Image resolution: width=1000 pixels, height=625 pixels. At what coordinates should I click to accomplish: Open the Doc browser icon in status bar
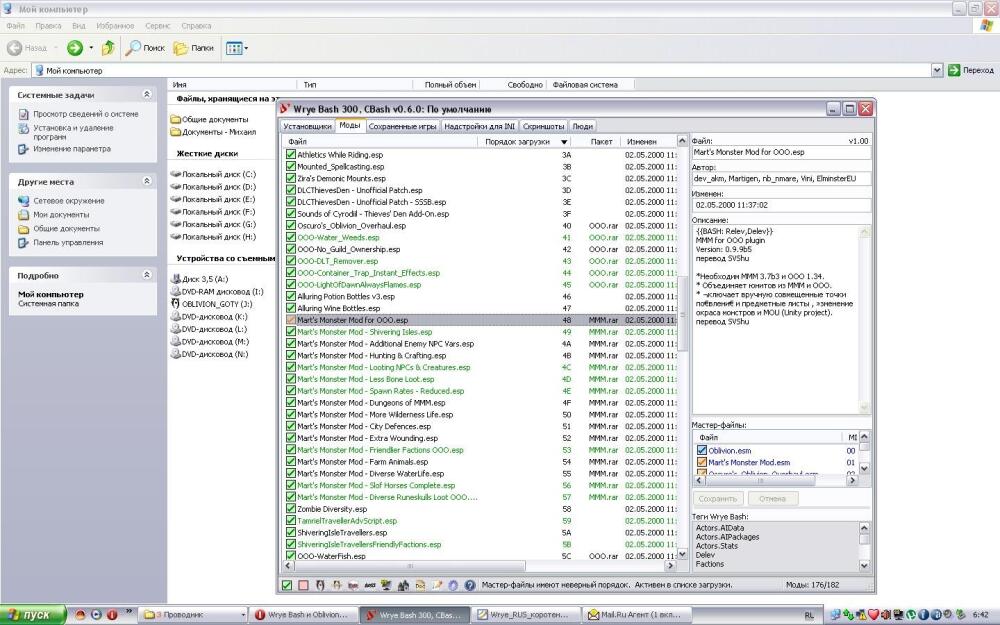click(x=420, y=585)
